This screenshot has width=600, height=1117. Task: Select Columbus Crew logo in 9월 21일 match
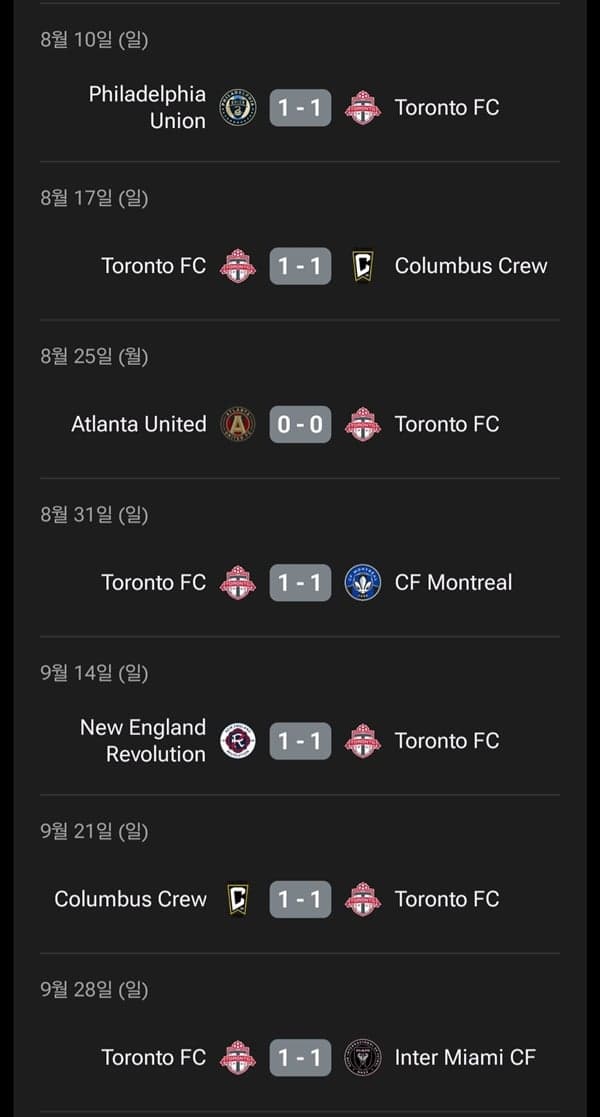237,899
